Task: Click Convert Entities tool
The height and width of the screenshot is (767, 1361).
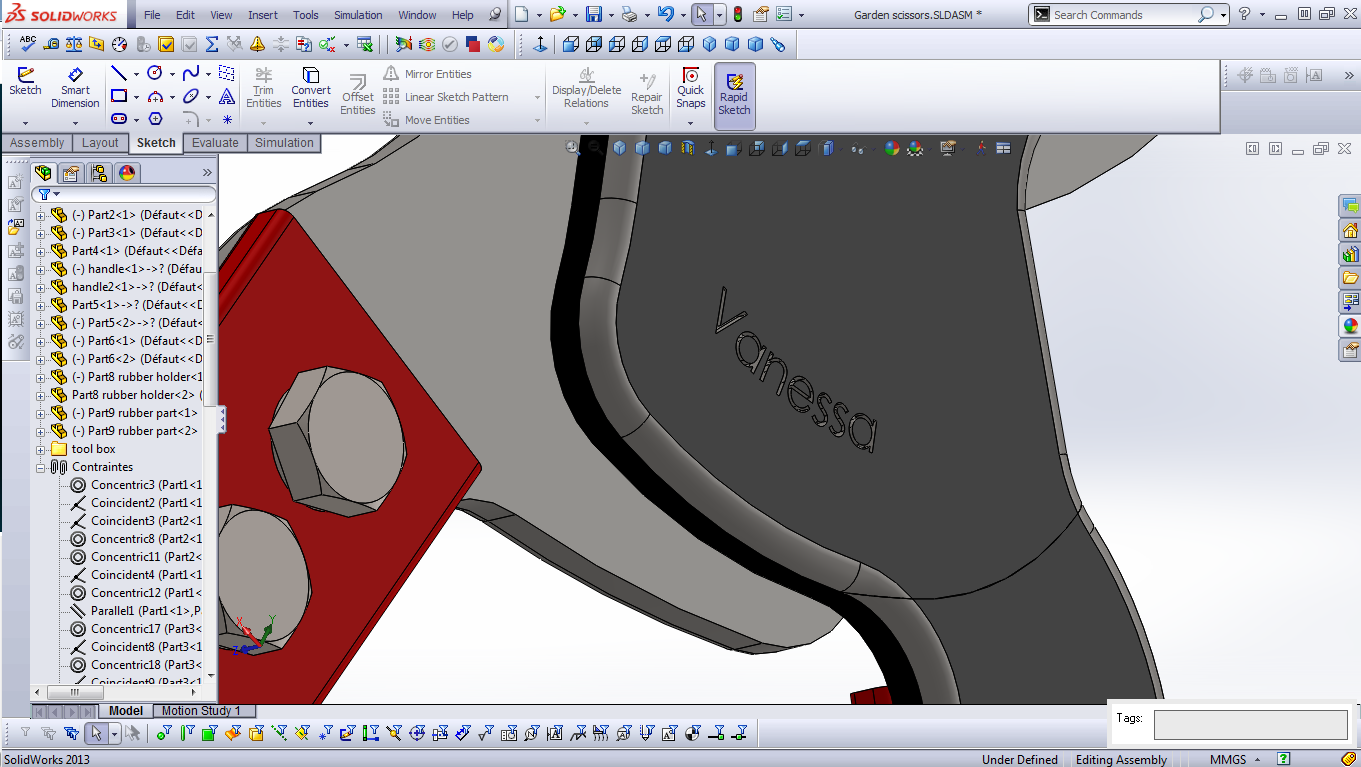Action: tap(311, 88)
